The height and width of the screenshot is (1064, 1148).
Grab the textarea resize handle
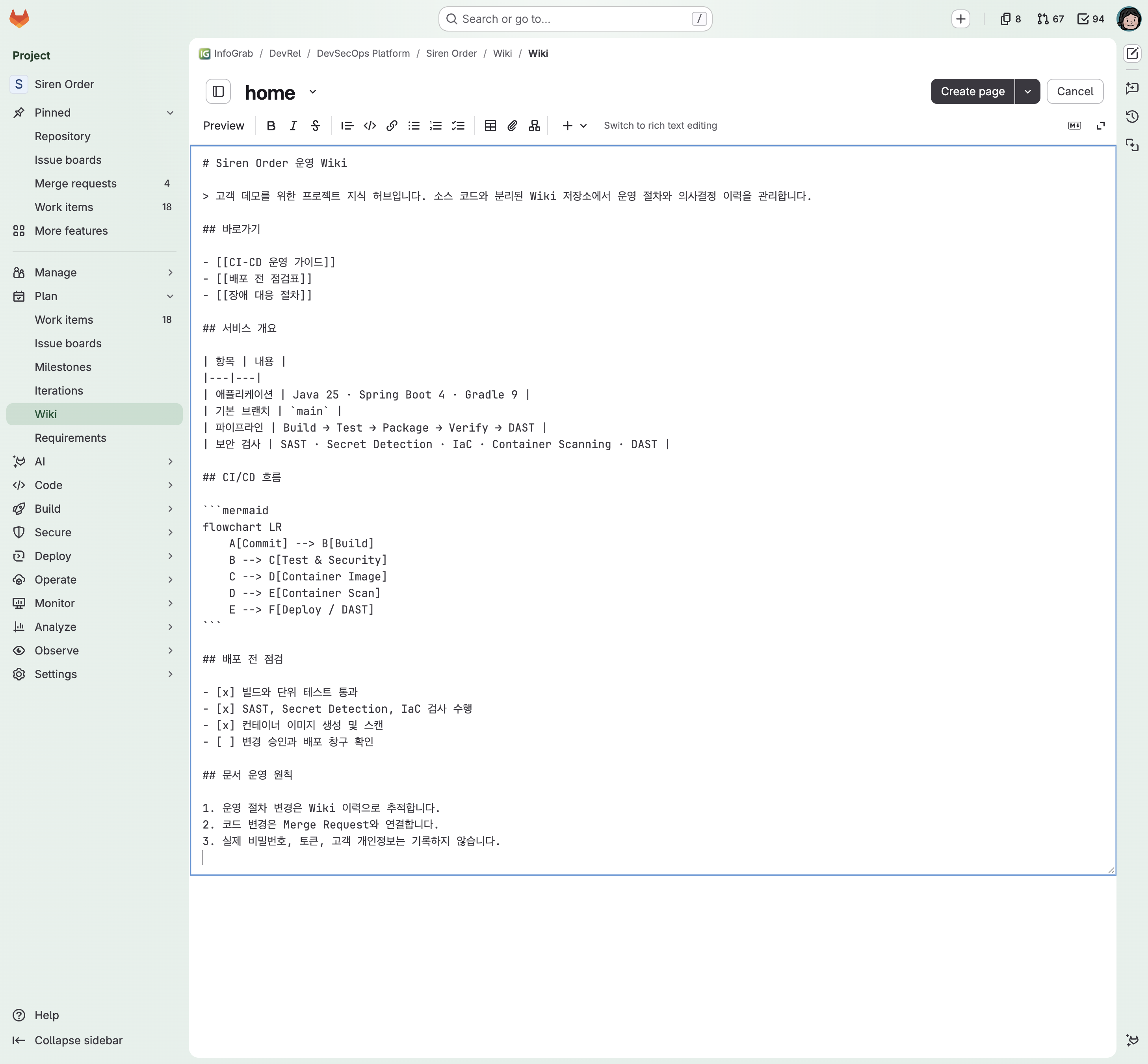click(x=1111, y=870)
